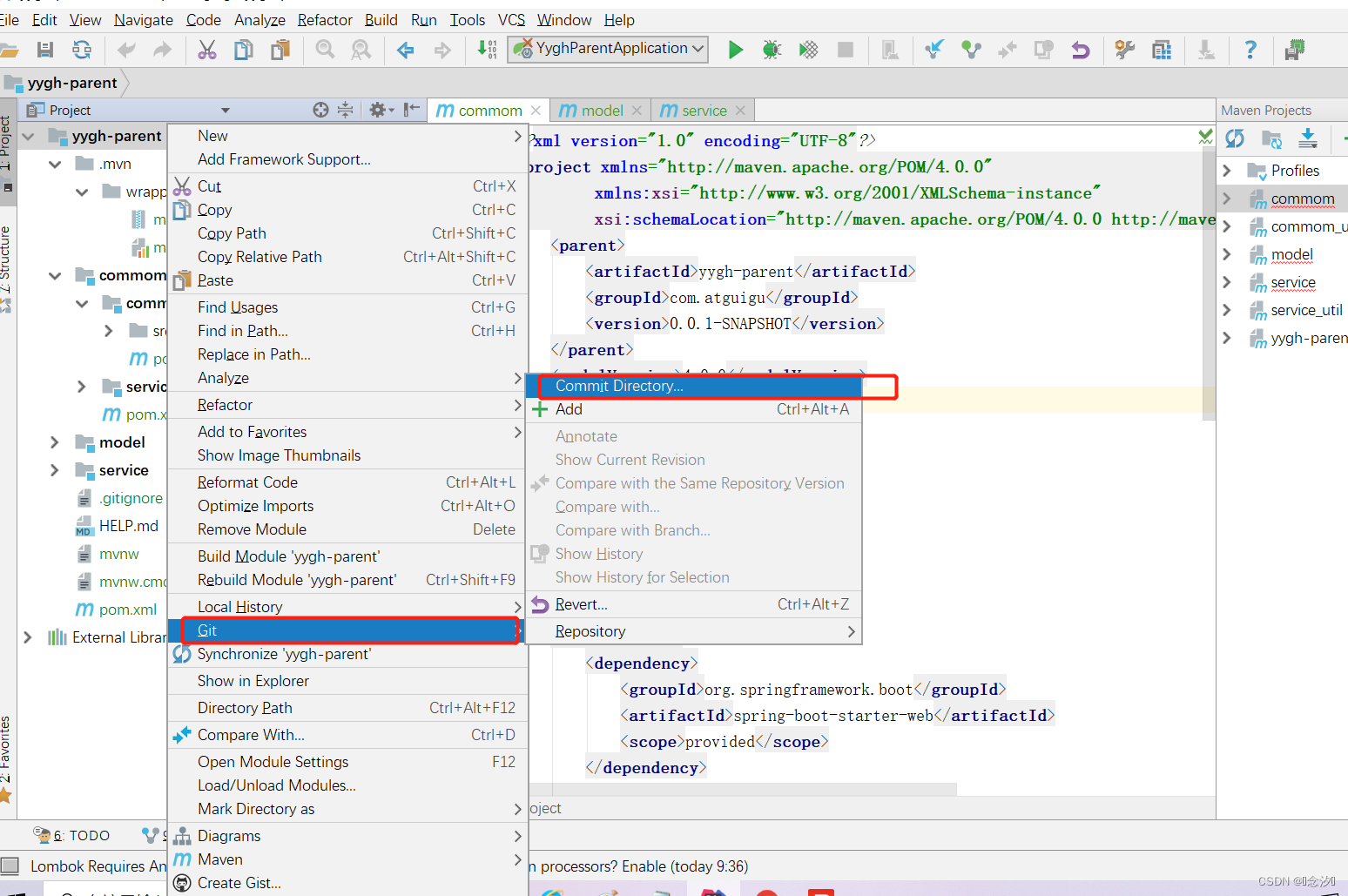
Task: Close the commom editor tab
Action: click(x=536, y=111)
